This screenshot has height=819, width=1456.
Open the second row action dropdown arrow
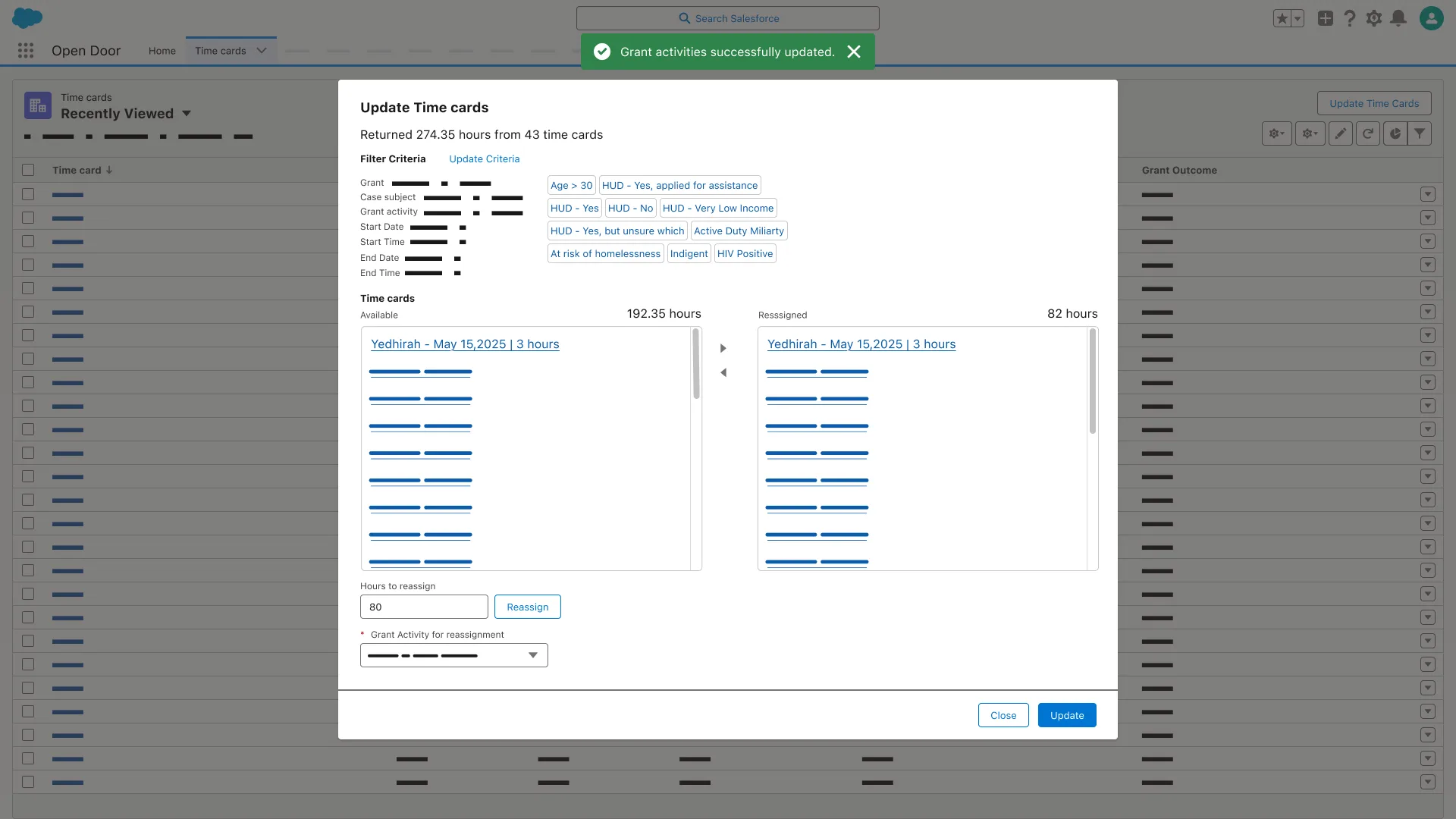pos(1428,218)
